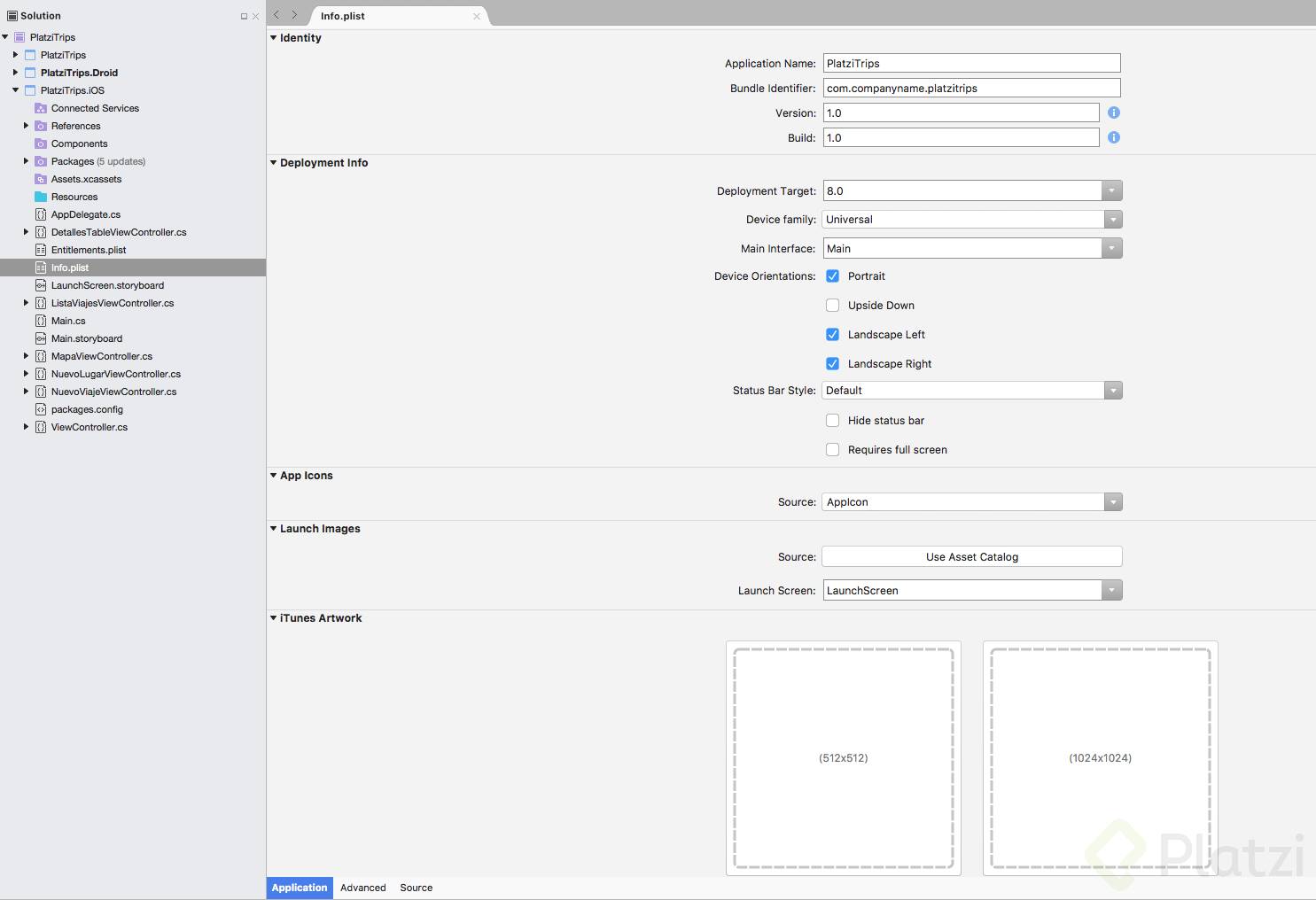Open the Deployment Target dropdown
The height and width of the screenshot is (900, 1316).
tap(1112, 191)
